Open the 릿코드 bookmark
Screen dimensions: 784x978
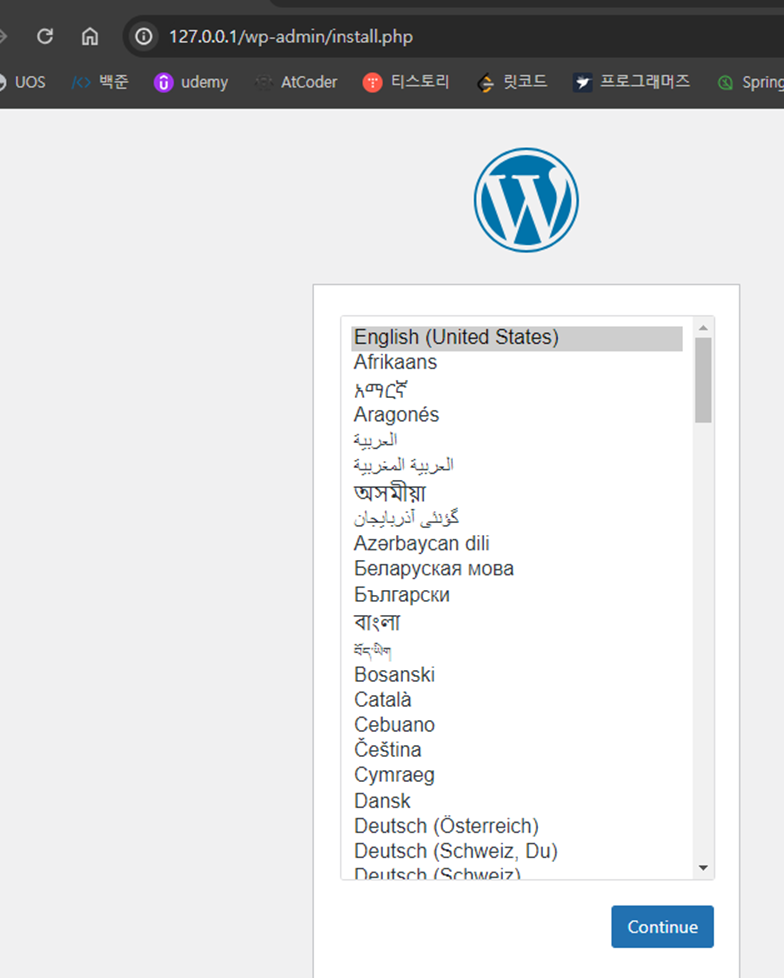click(512, 82)
